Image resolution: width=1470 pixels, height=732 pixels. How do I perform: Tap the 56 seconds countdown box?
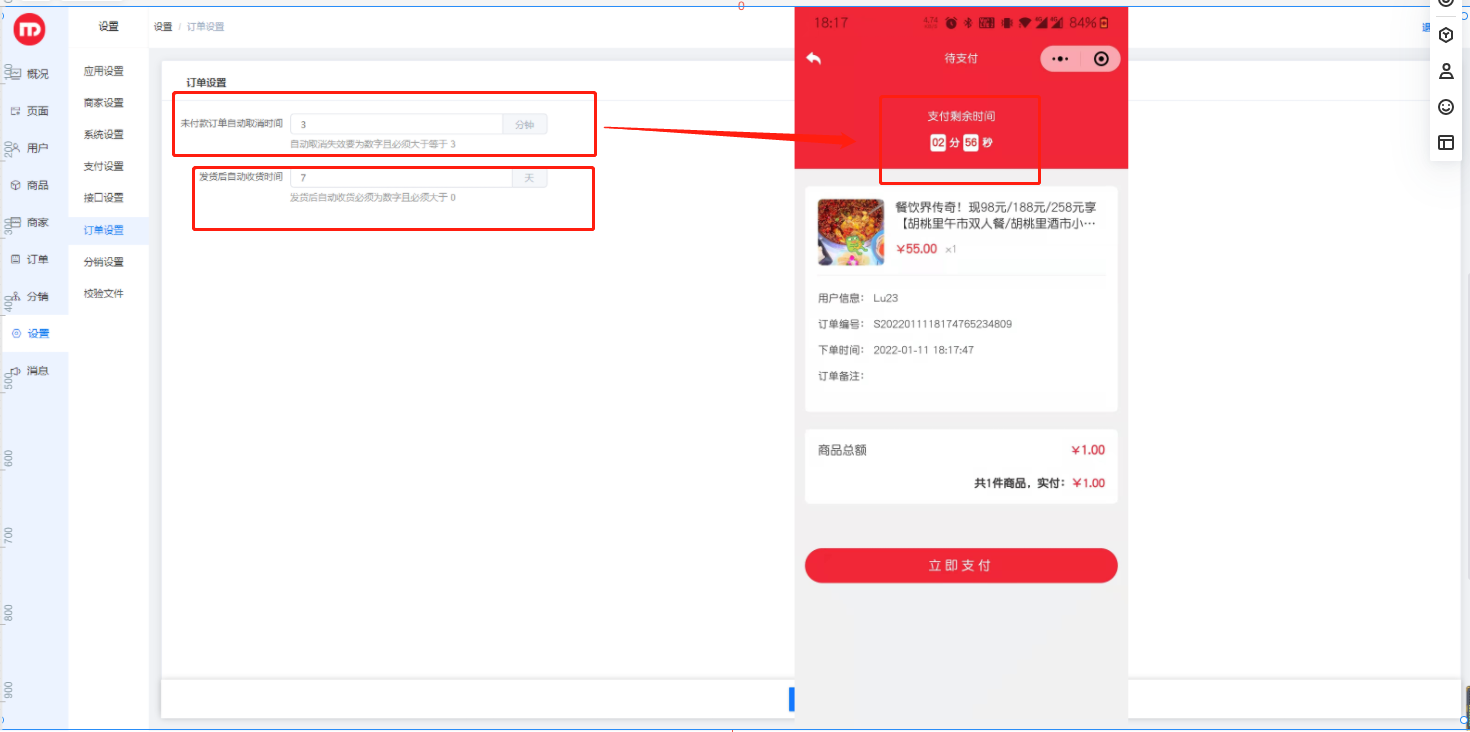tap(971, 143)
